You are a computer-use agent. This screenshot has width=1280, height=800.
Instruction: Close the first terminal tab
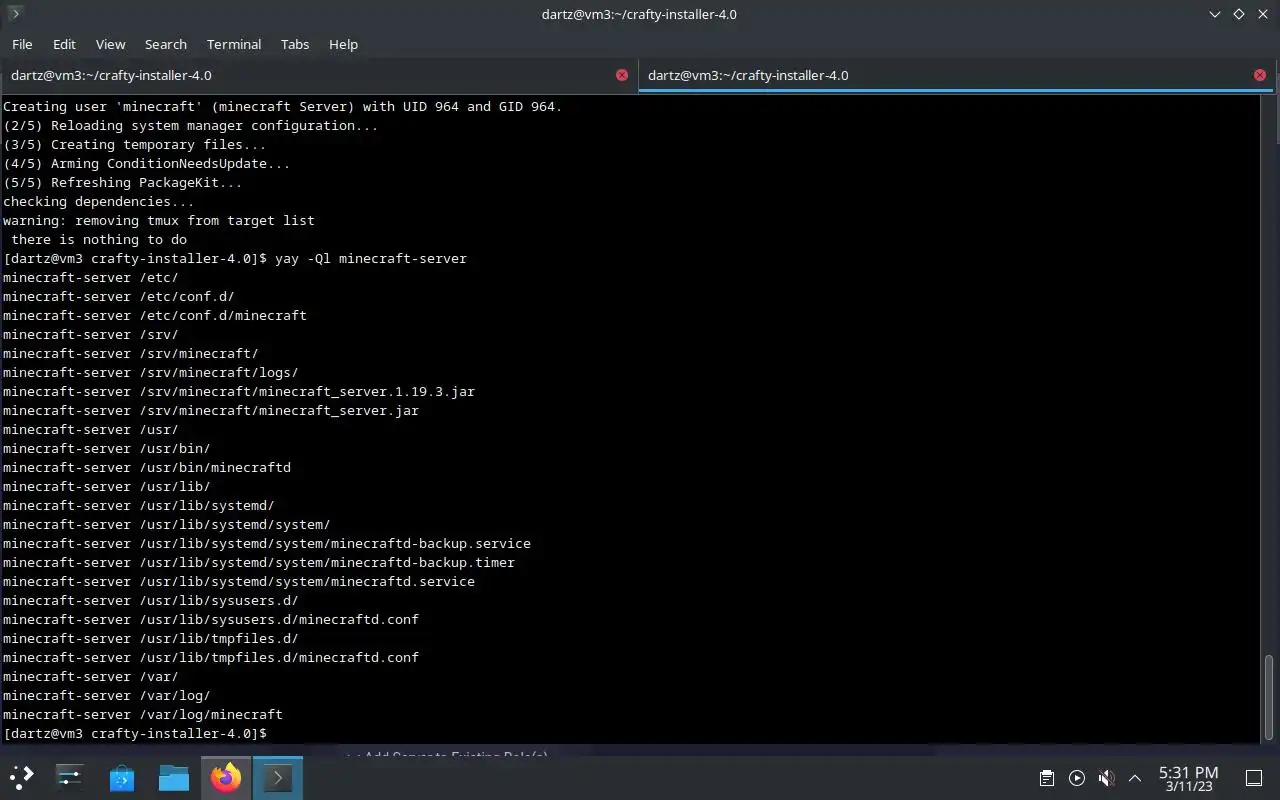coord(622,75)
